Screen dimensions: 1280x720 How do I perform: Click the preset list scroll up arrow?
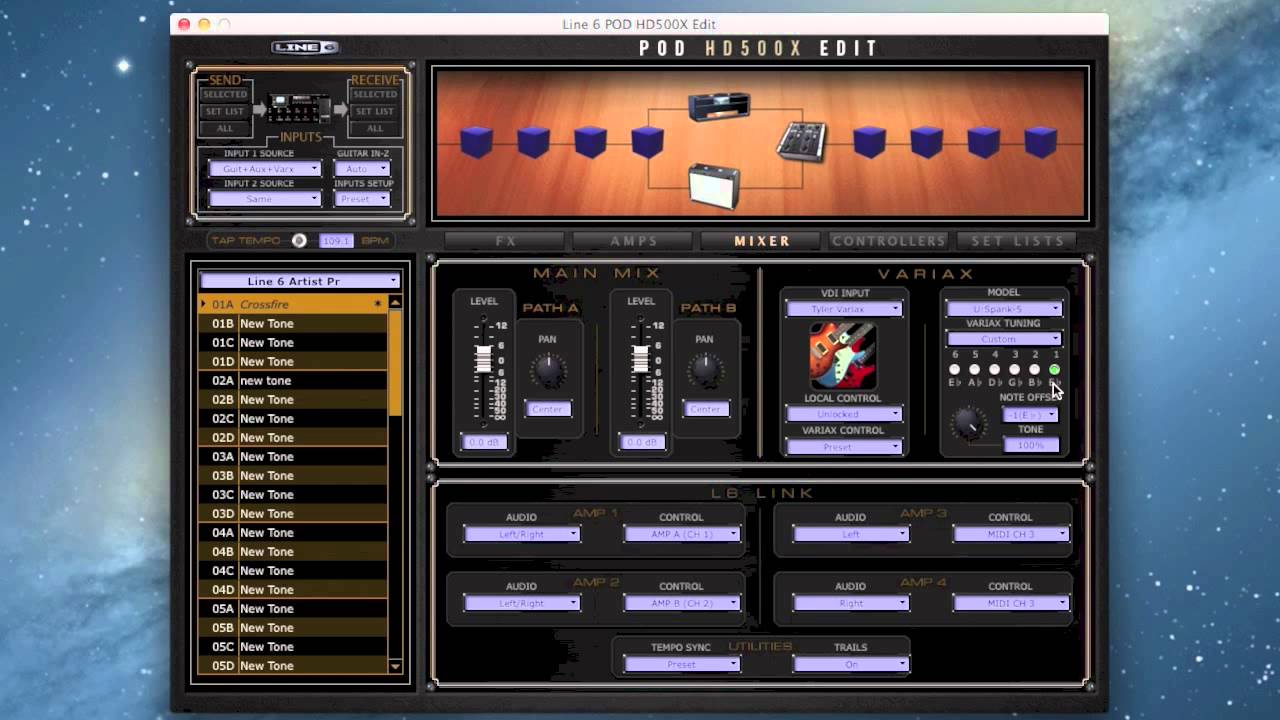pos(395,303)
